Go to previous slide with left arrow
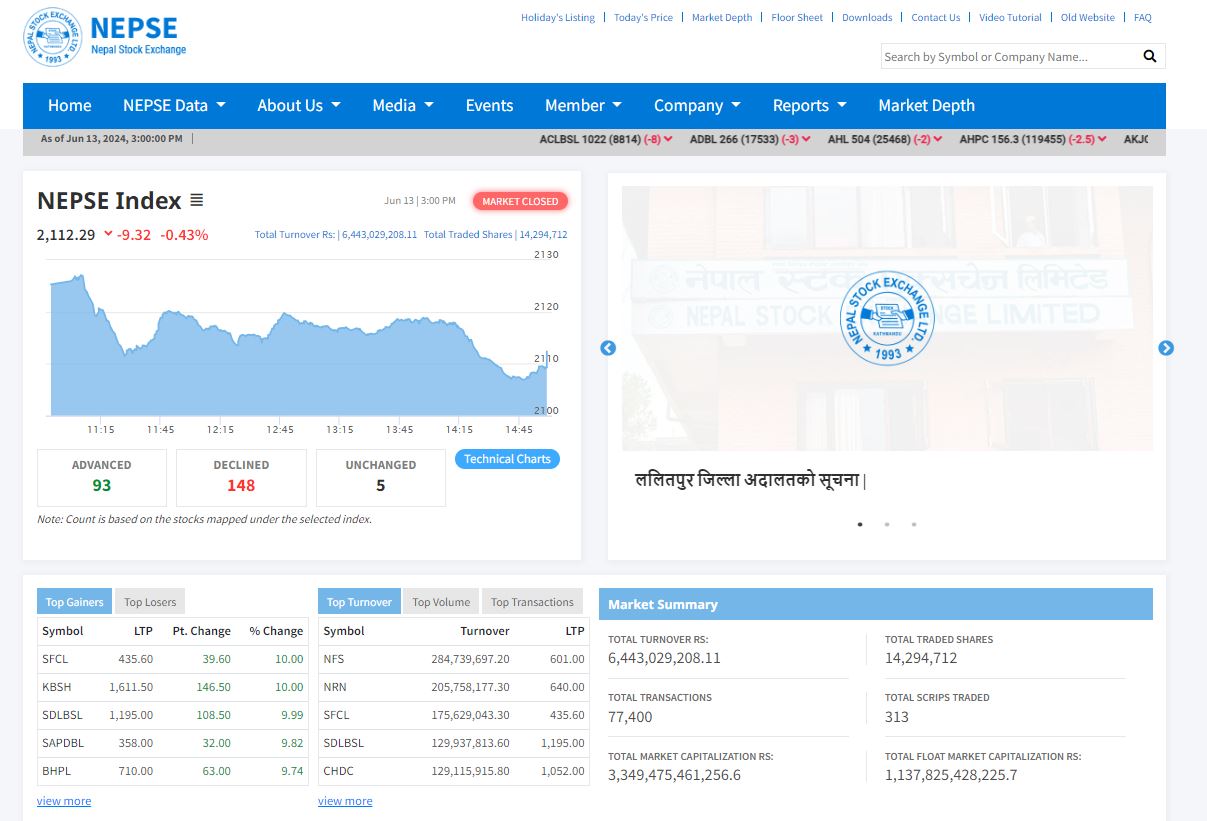 tap(608, 348)
